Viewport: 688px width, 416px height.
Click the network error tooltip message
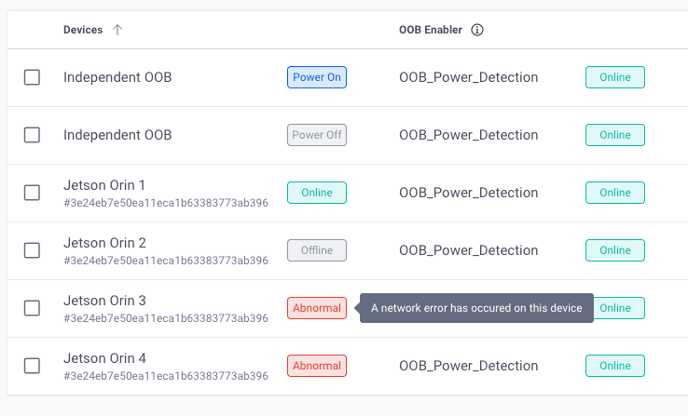[476, 308]
